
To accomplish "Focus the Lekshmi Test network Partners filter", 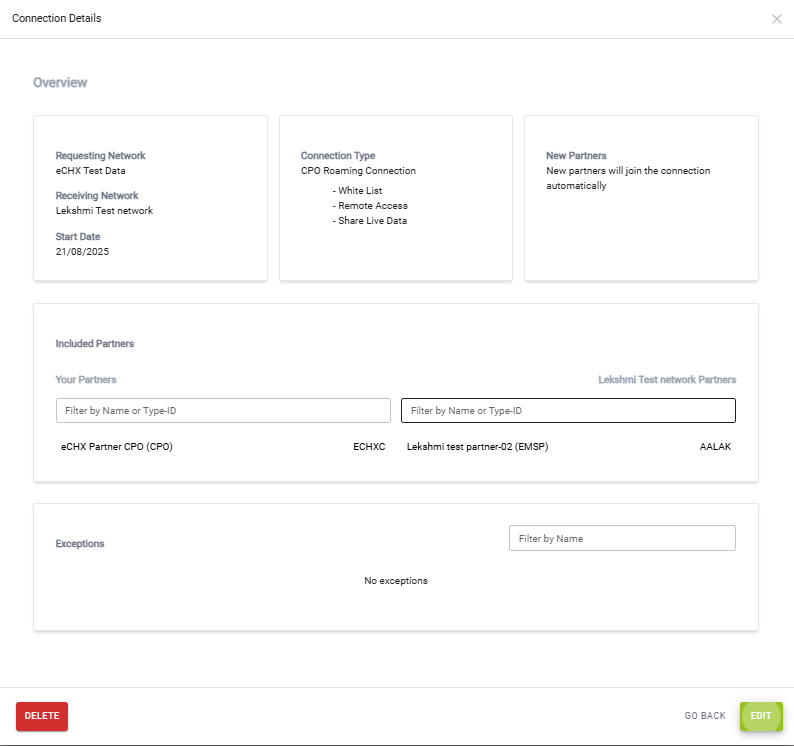I will [568, 411].
